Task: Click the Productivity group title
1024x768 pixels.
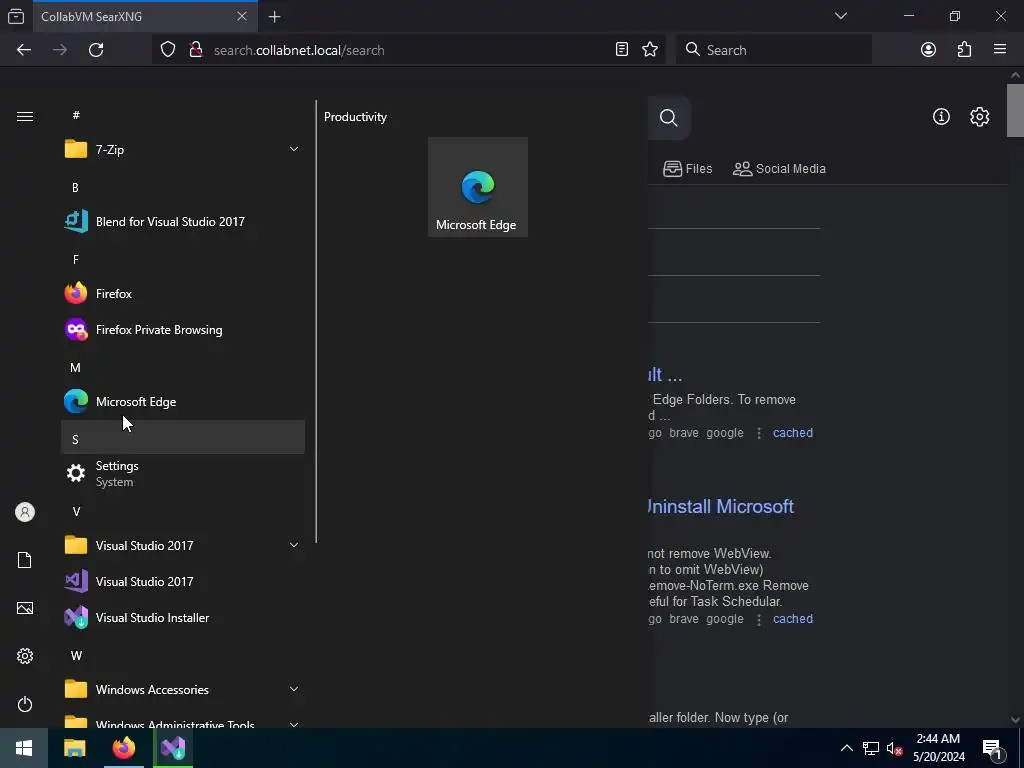Action: (x=355, y=117)
